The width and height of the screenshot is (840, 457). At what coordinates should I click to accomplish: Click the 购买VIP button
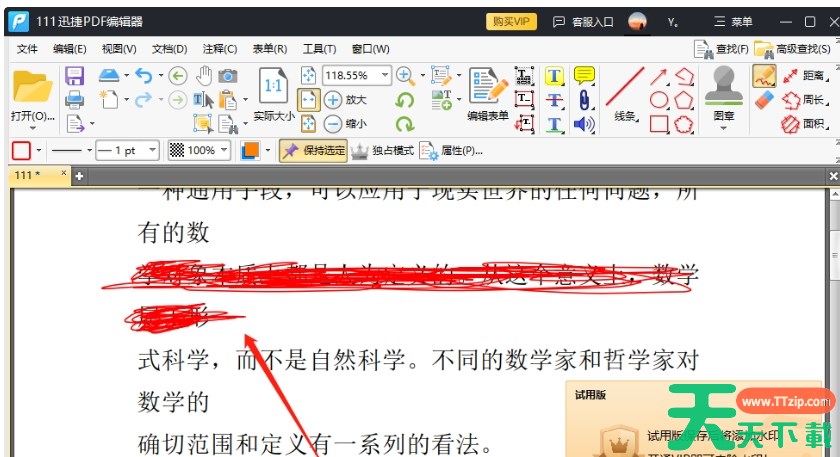pos(511,21)
